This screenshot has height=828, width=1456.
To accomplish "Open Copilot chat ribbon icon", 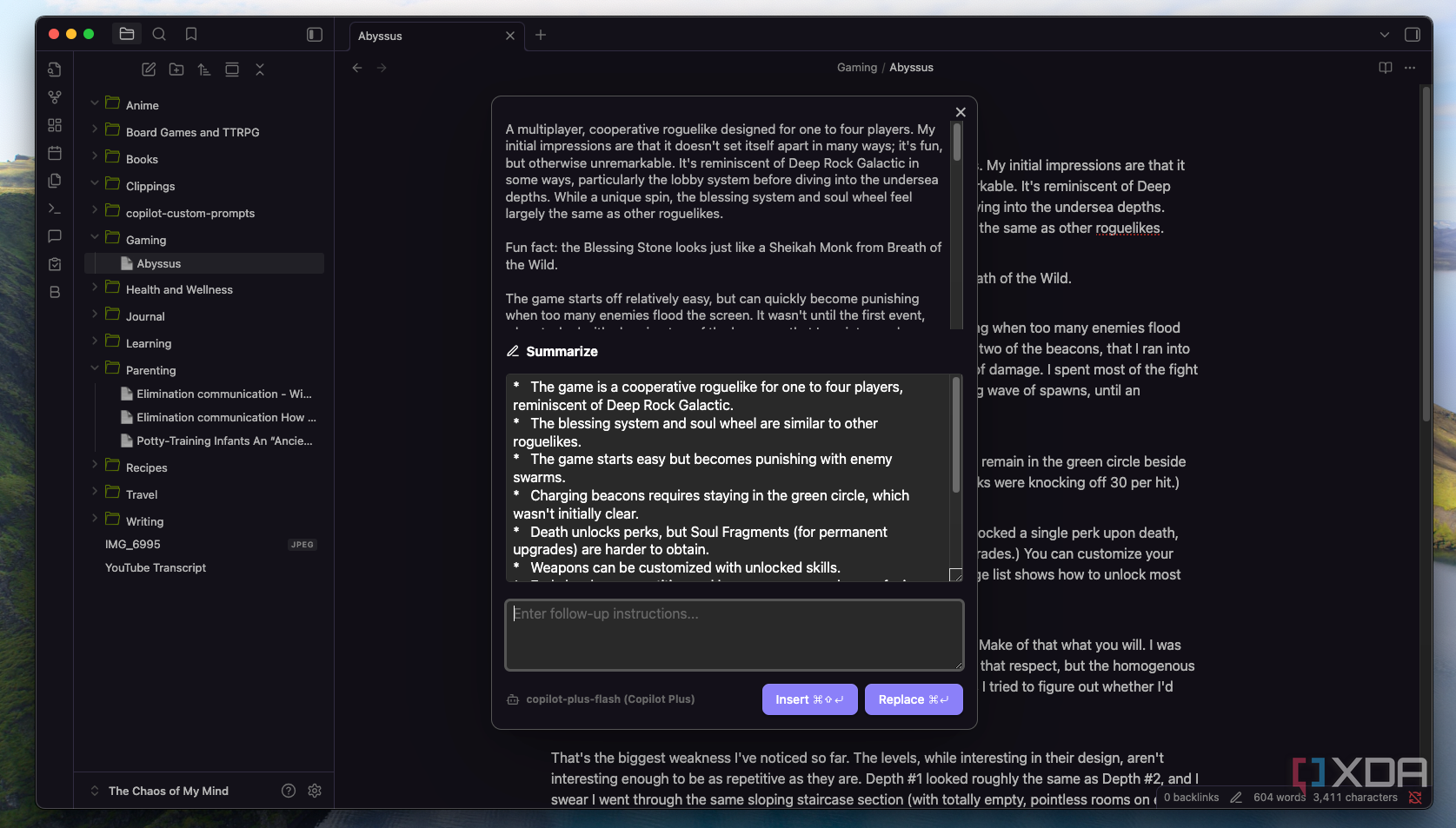I will coord(55,236).
